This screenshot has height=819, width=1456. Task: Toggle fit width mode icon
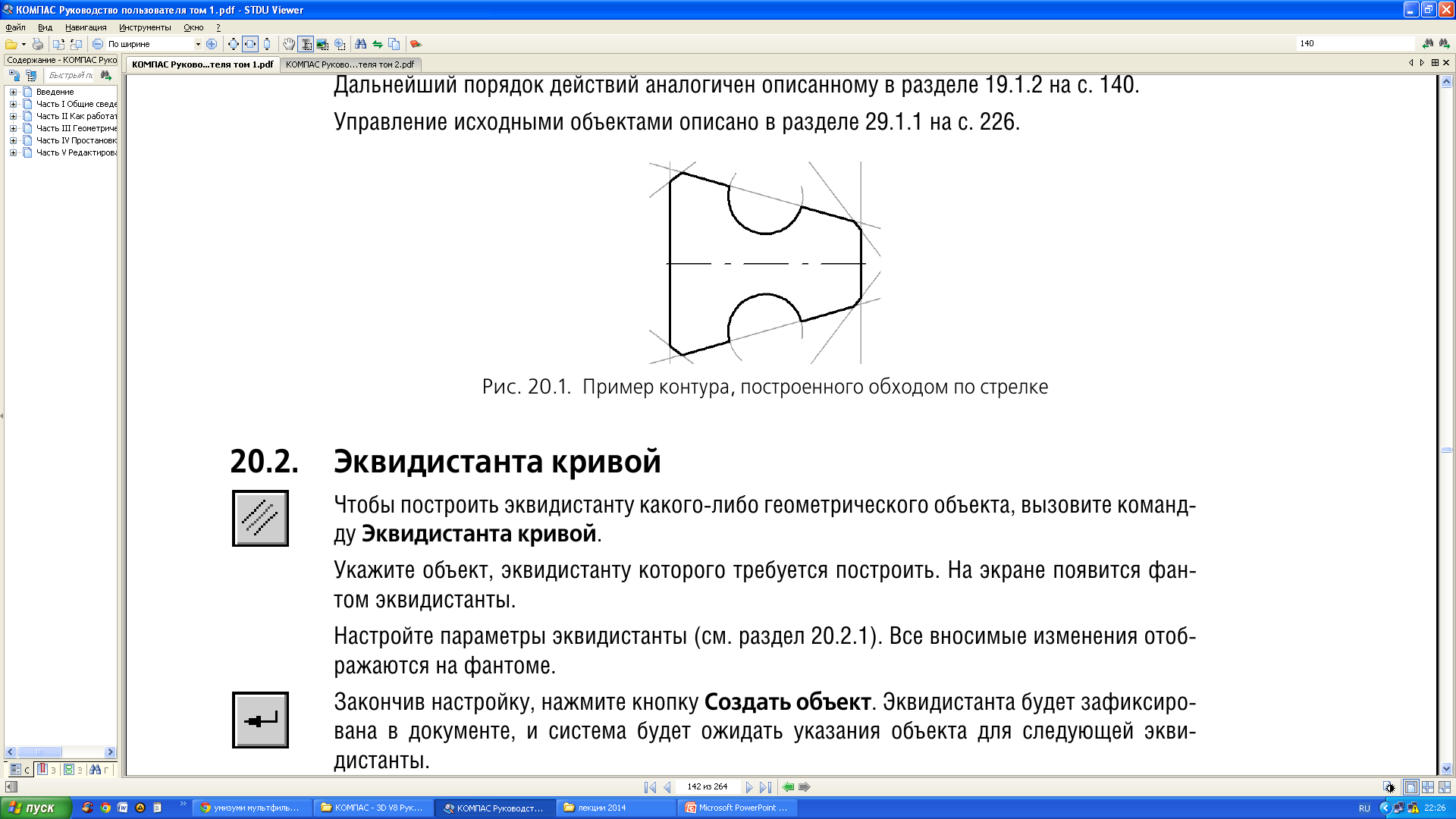250,44
